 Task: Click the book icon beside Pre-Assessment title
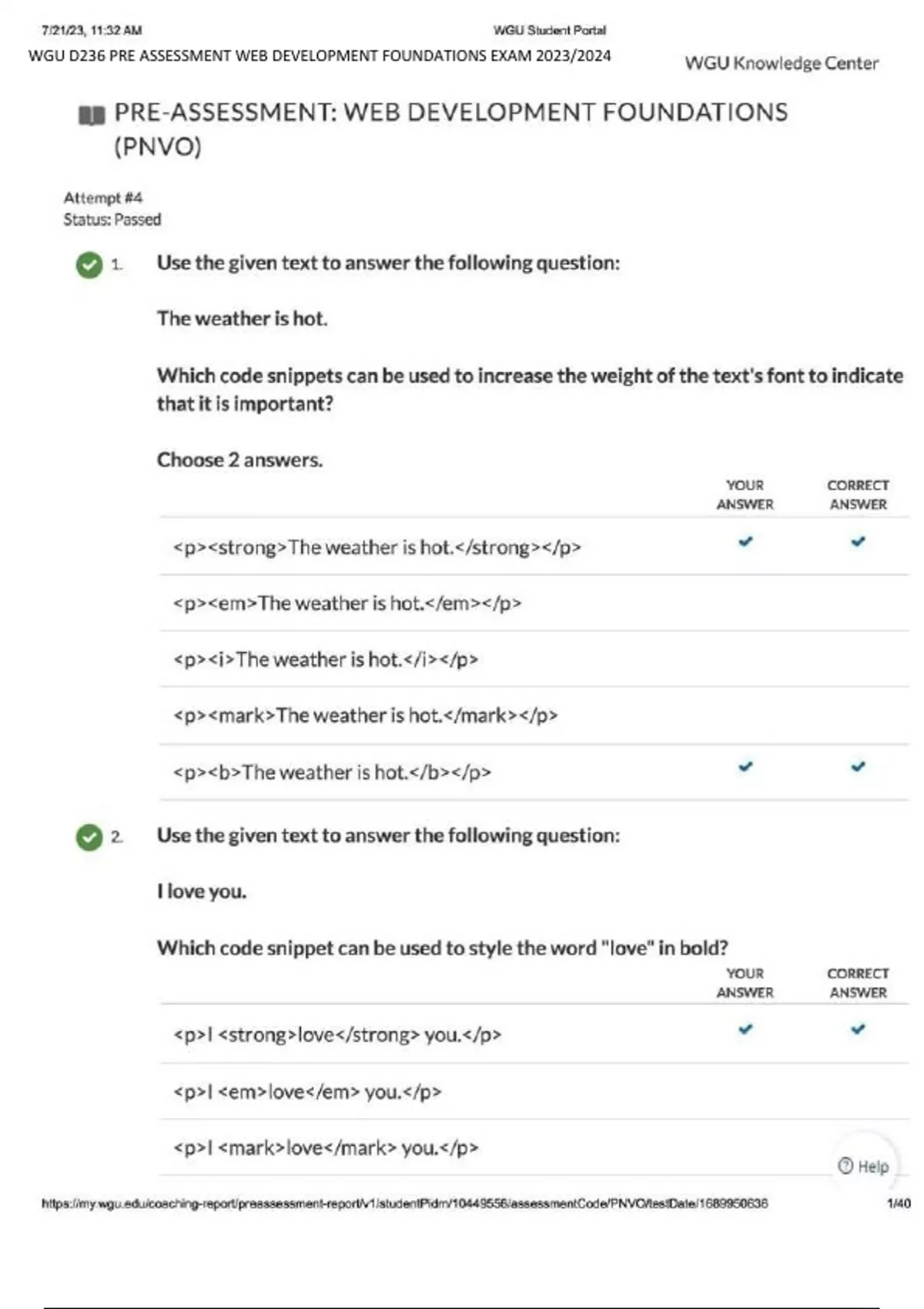pos(92,115)
